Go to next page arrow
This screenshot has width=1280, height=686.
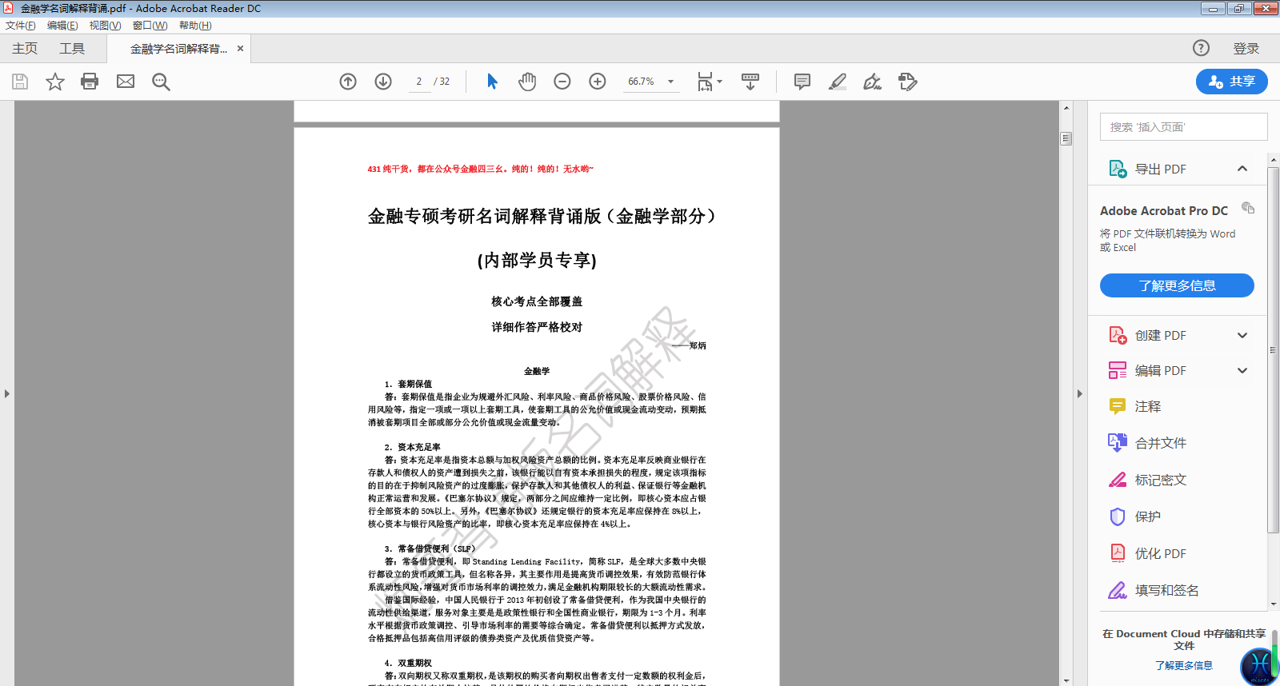[383, 81]
